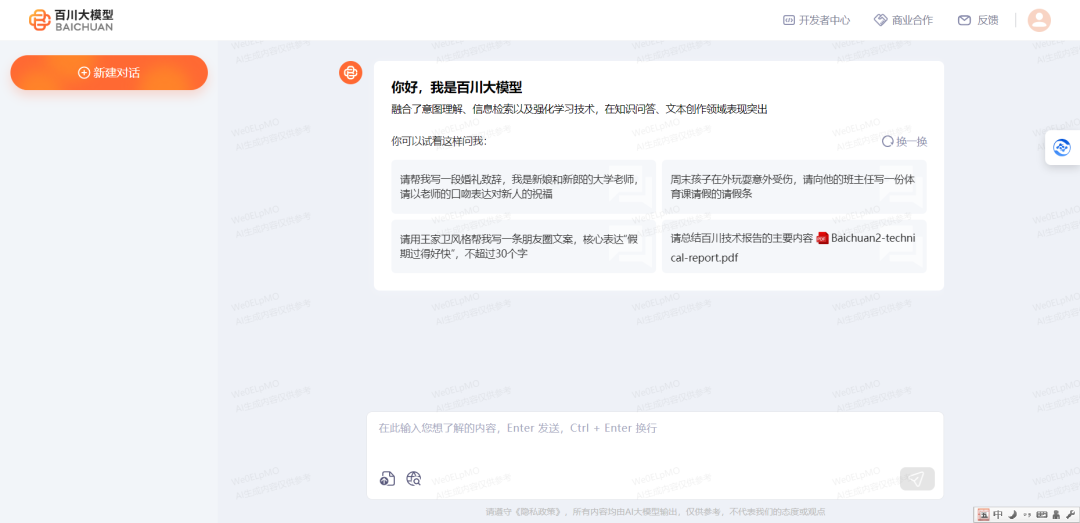The height and width of the screenshot is (523, 1080).
Task: Click the Baichuan bot avatar beside the greeting
Action: tap(351, 72)
